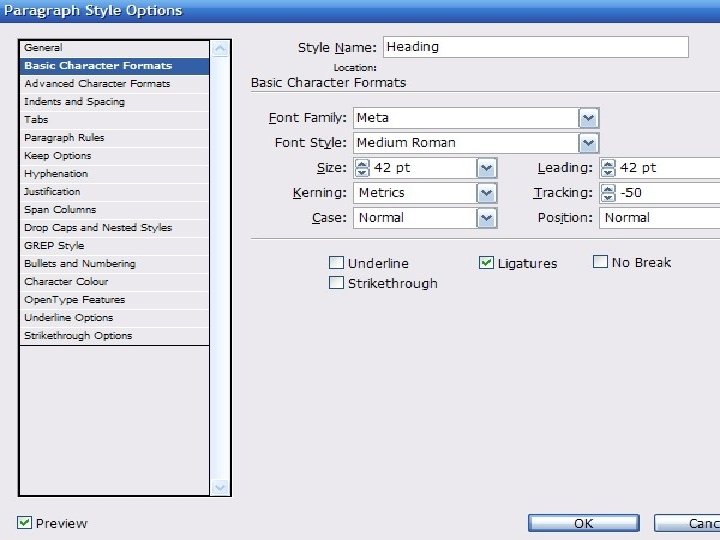The height and width of the screenshot is (540, 720).
Task: Click category list scroll up arrow
Action: point(220,49)
